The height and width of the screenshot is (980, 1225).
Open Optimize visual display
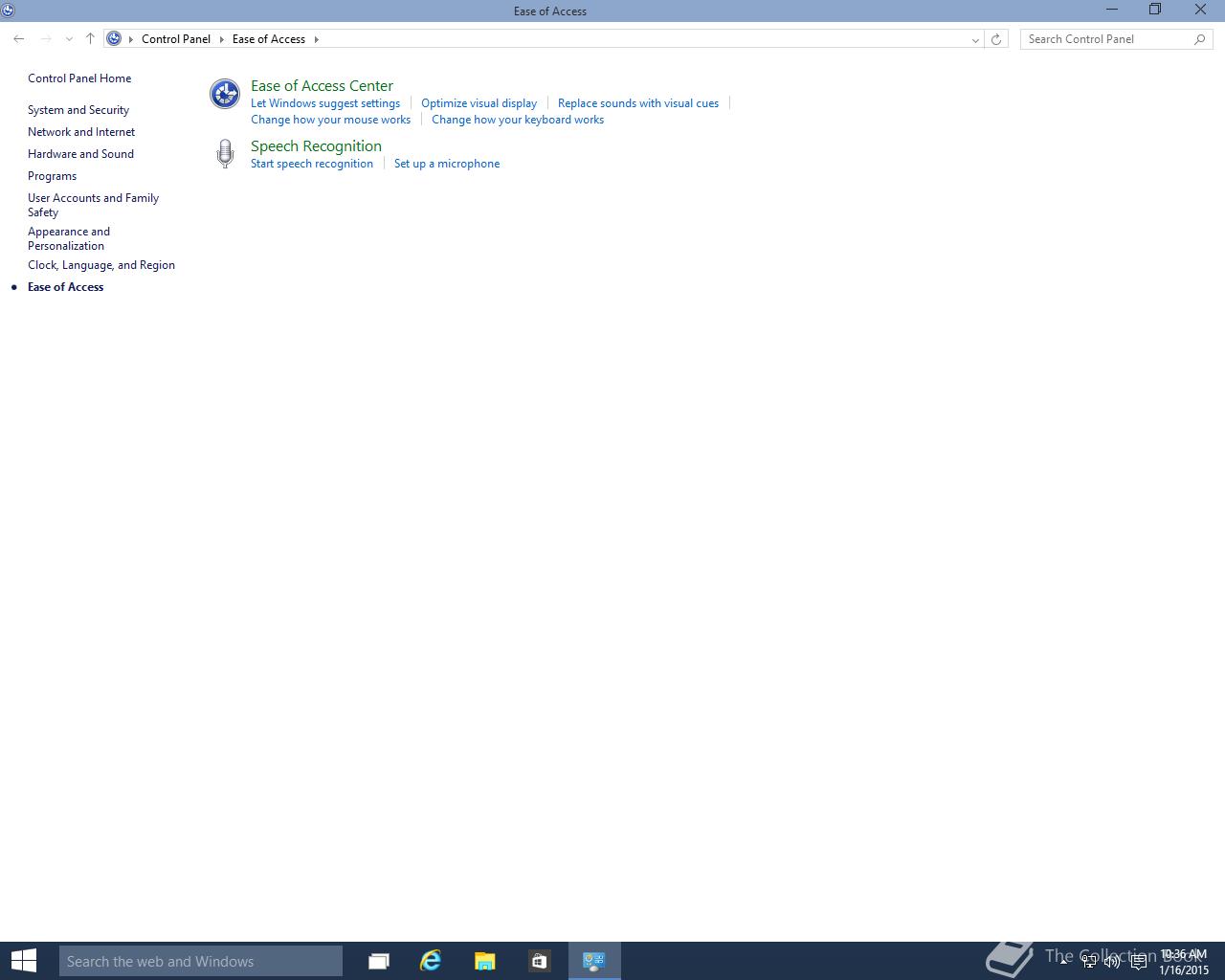(x=479, y=103)
